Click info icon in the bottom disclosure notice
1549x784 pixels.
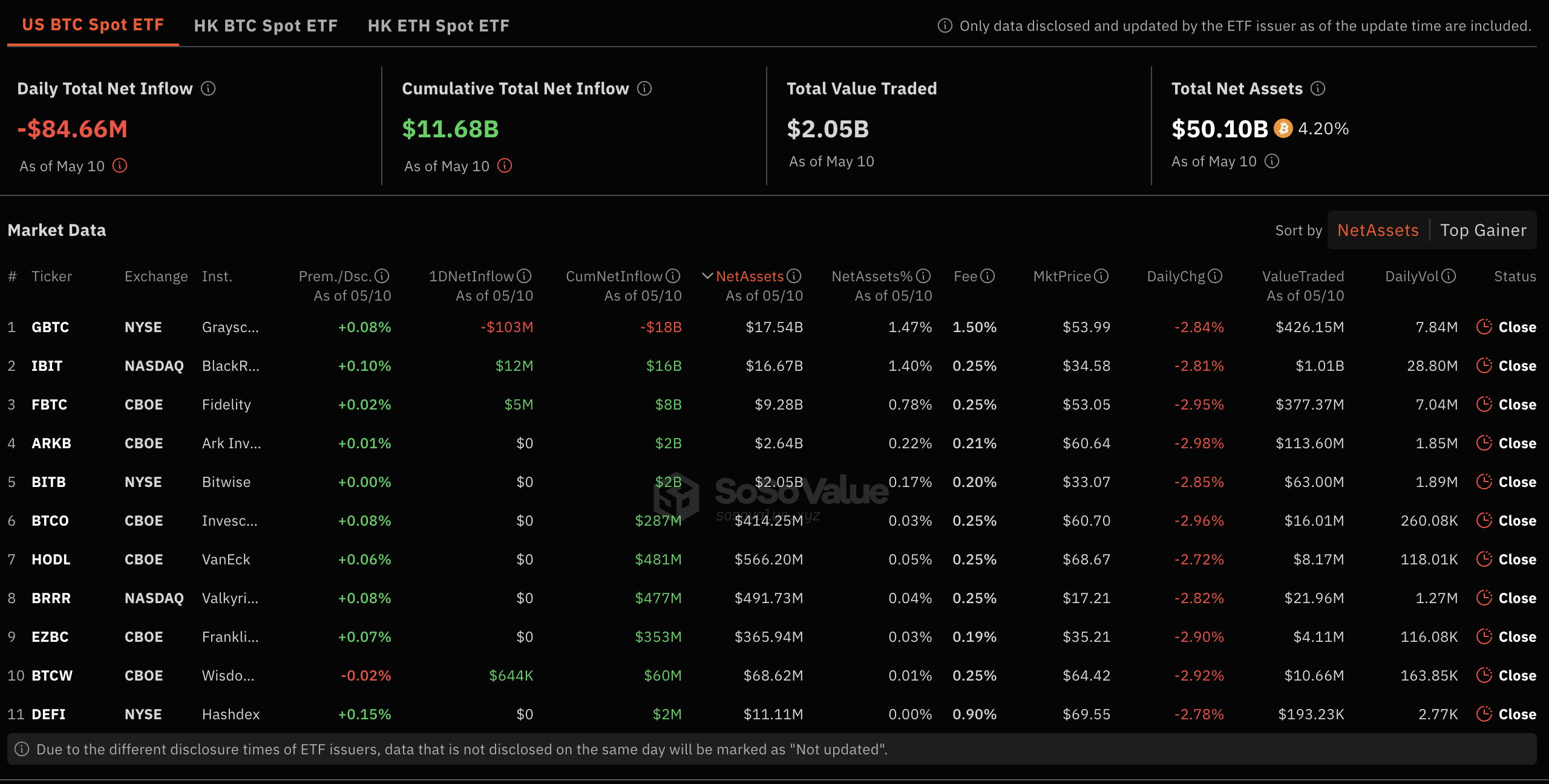[x=22, y=750]
